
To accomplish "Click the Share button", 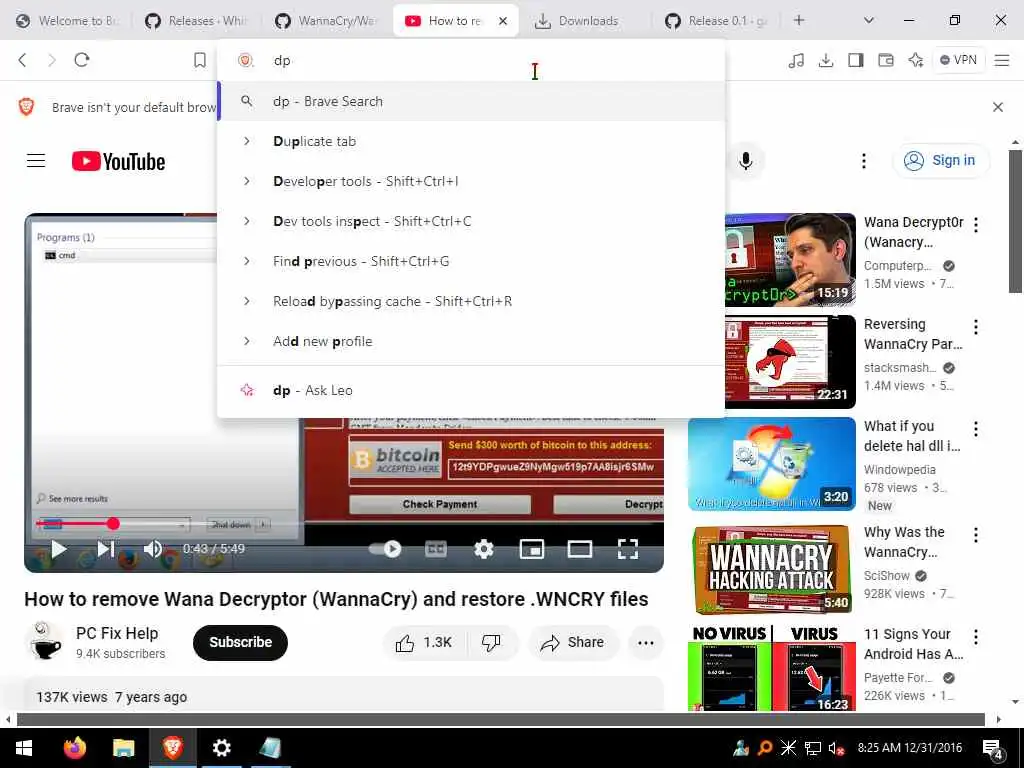I will click(572, 643).
